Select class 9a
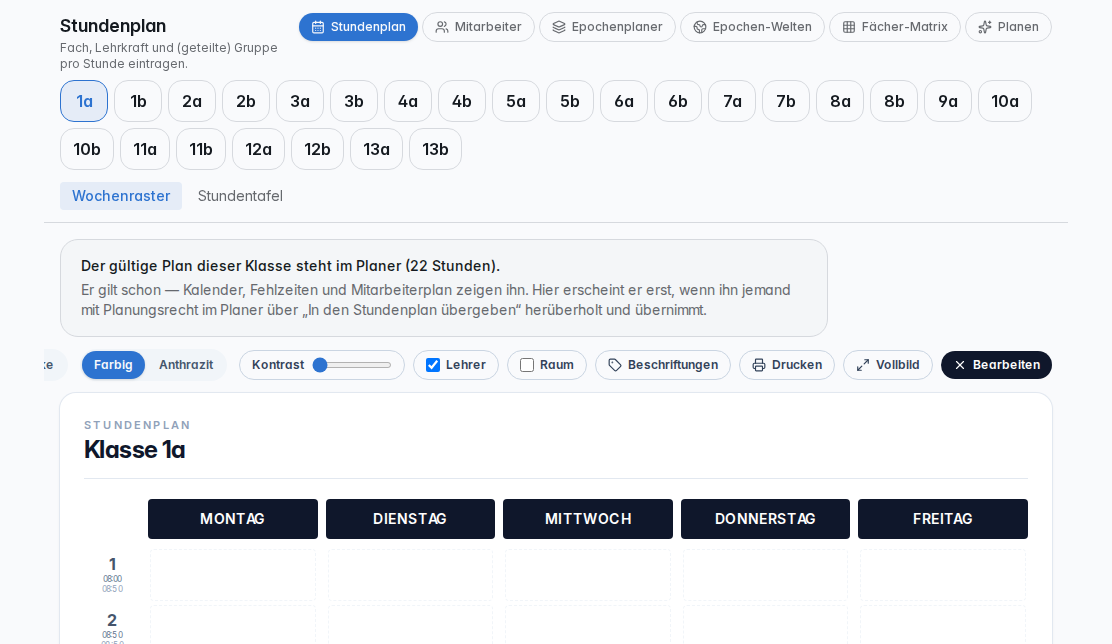This screenshot has width=1112, height=644. 948,101
